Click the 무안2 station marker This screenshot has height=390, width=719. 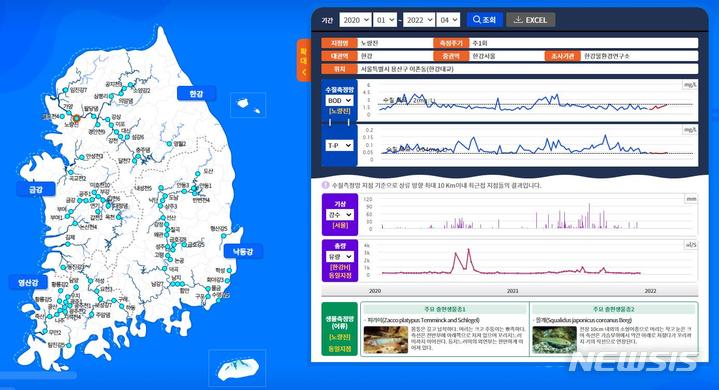tap(45, 331)
